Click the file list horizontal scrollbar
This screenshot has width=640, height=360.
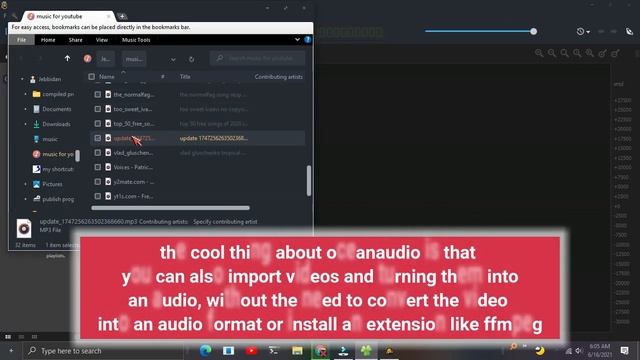(x=170, y=208)
